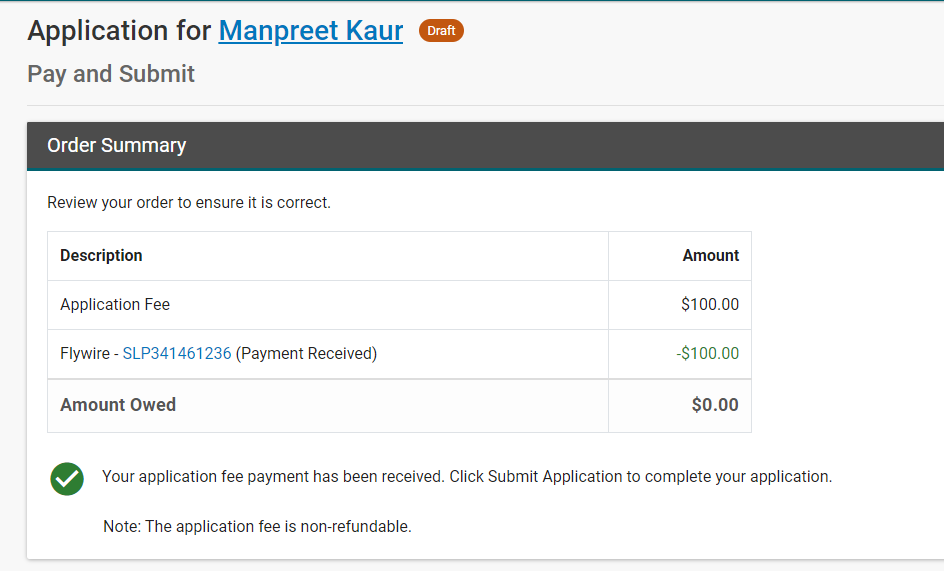Open Flywire payment reference SLP341461236
The width and height of the screenshot is (944, 573).
tap(177, 353)
